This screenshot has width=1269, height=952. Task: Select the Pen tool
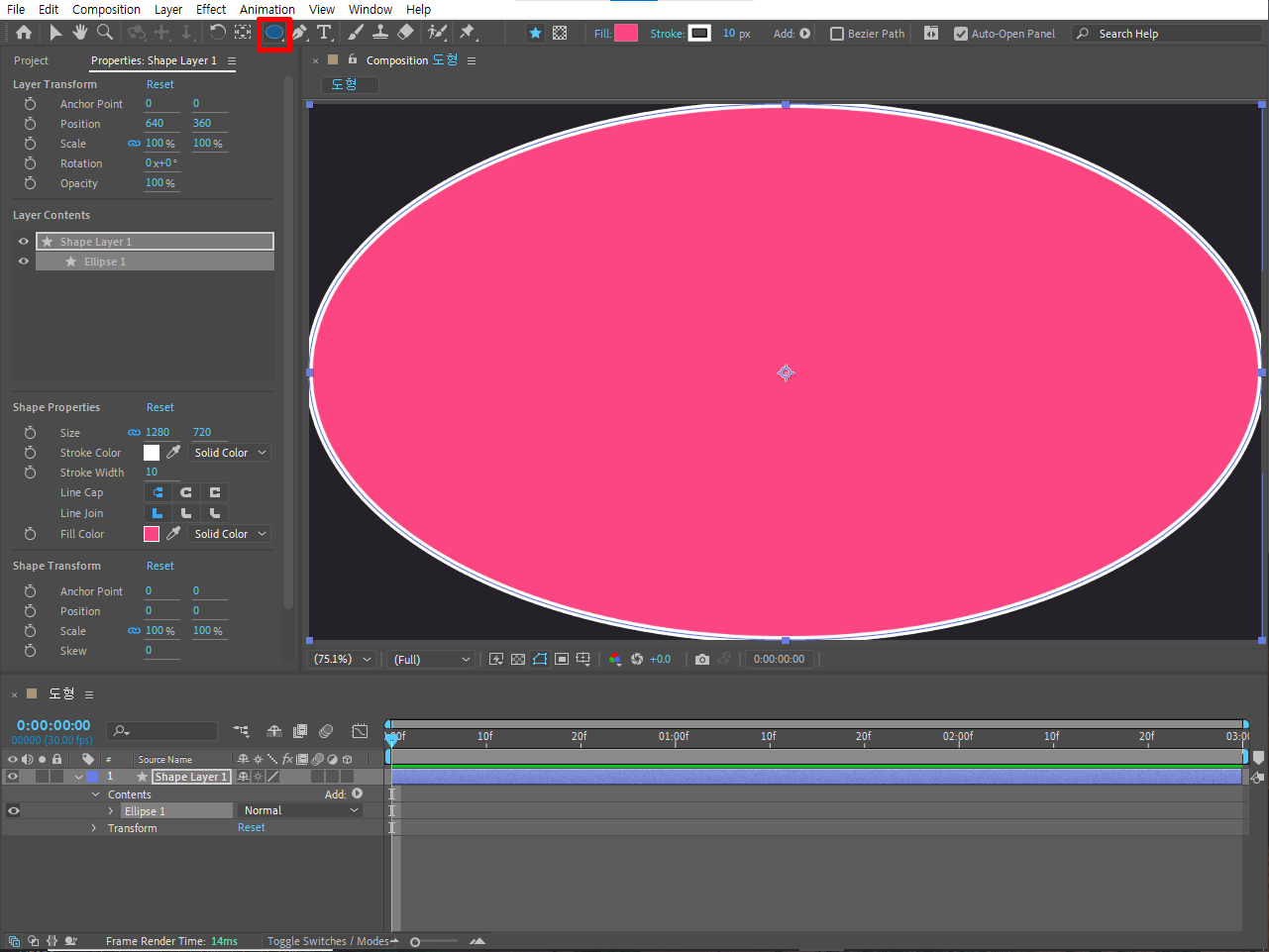pos(299,33)
